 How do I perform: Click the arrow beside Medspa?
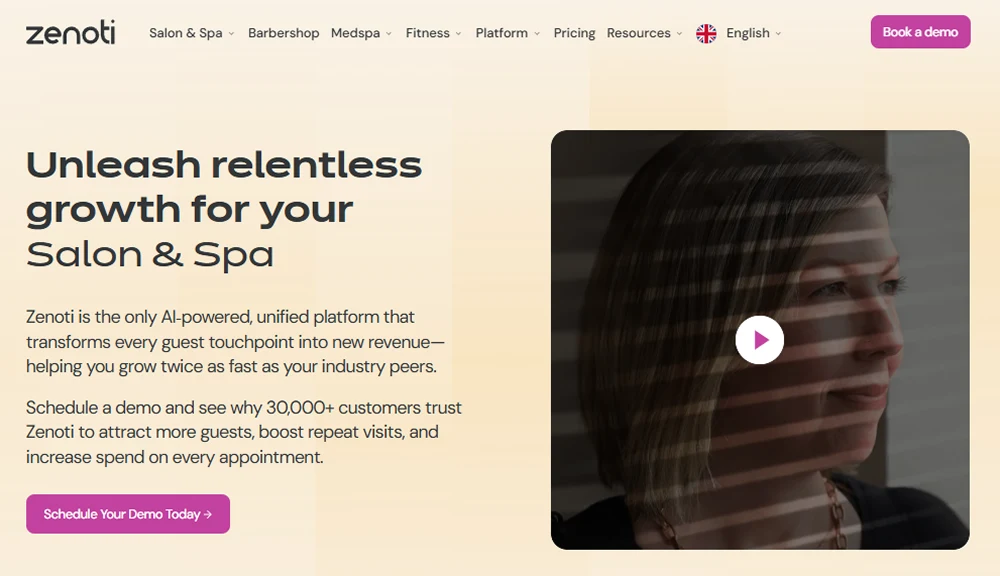(x=389, y=34)
